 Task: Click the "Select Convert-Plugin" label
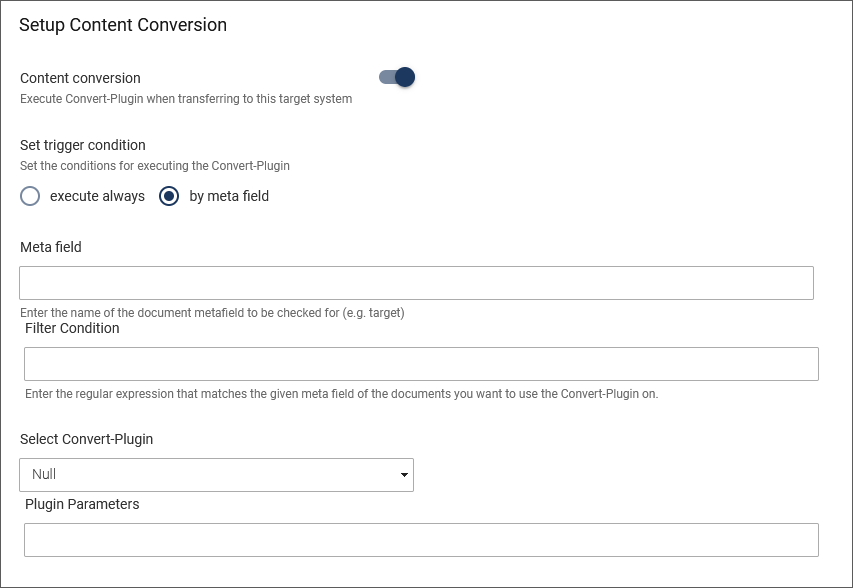coord(86,439)
